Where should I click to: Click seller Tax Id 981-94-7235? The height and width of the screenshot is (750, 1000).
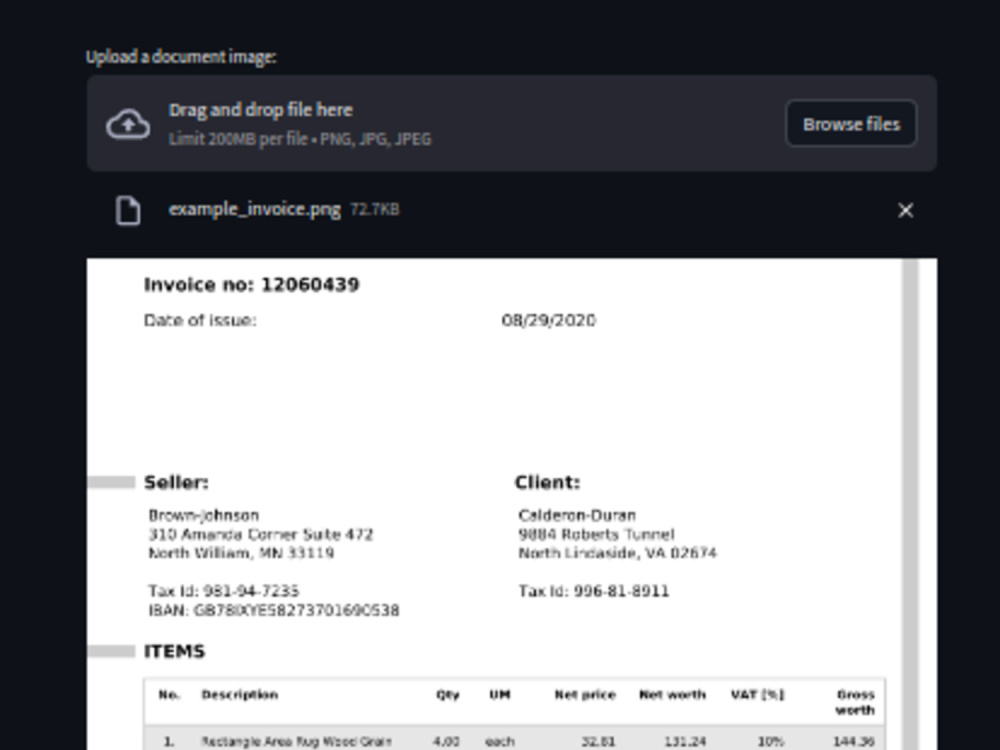(x=224, y=591)
